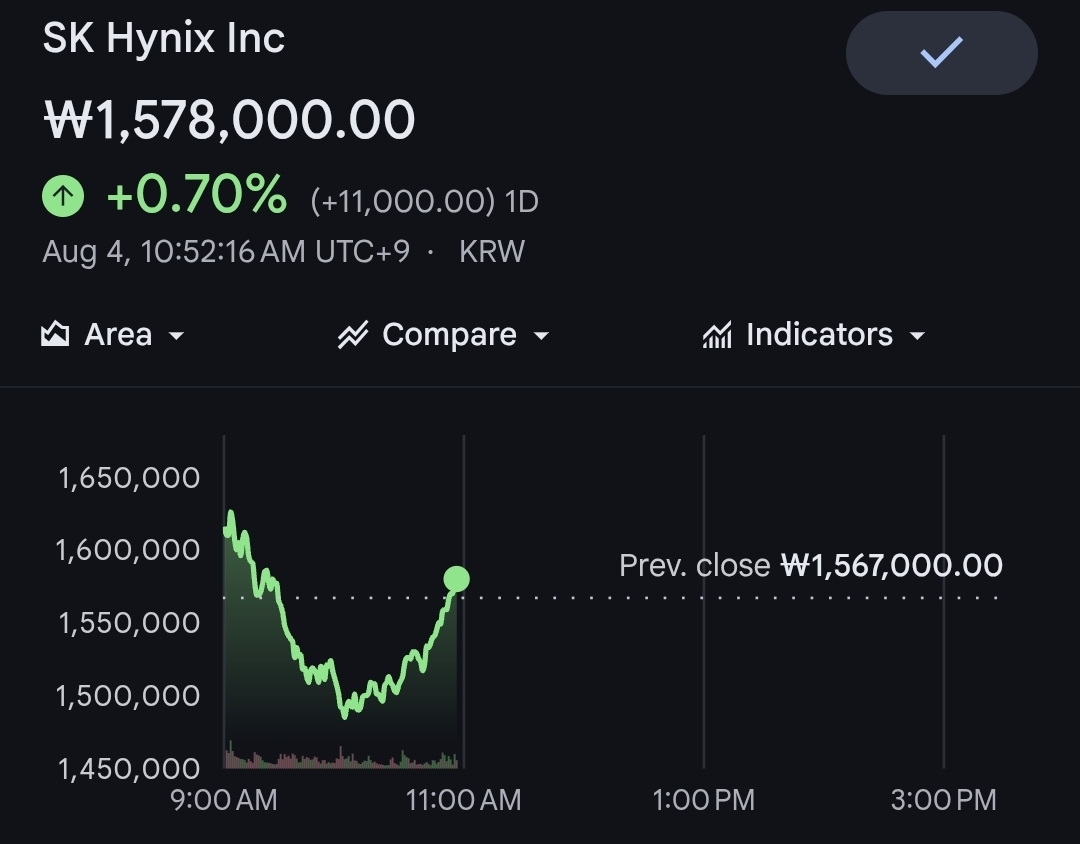The image size is (1080, 844).
Task: Click the 1,450,000 axis label
Action: [x=129, y=769]
